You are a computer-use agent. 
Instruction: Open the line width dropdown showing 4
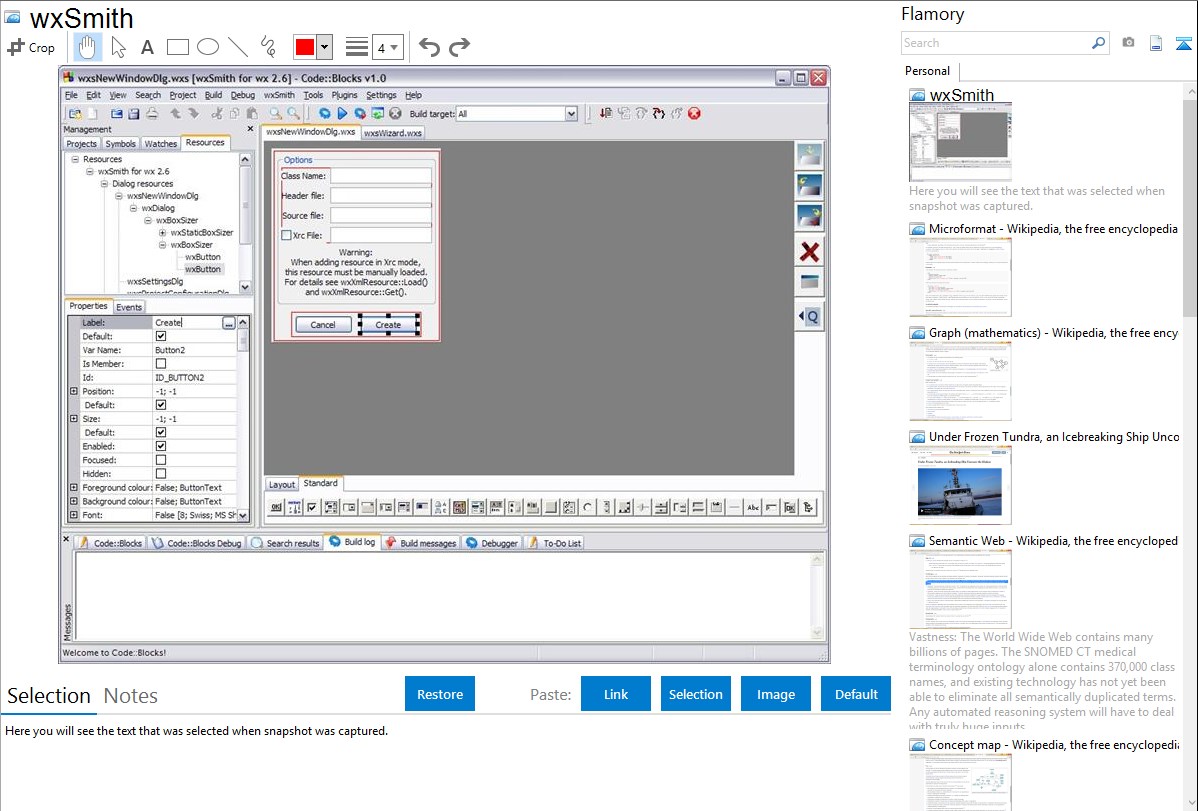click(x=388, y=47)
